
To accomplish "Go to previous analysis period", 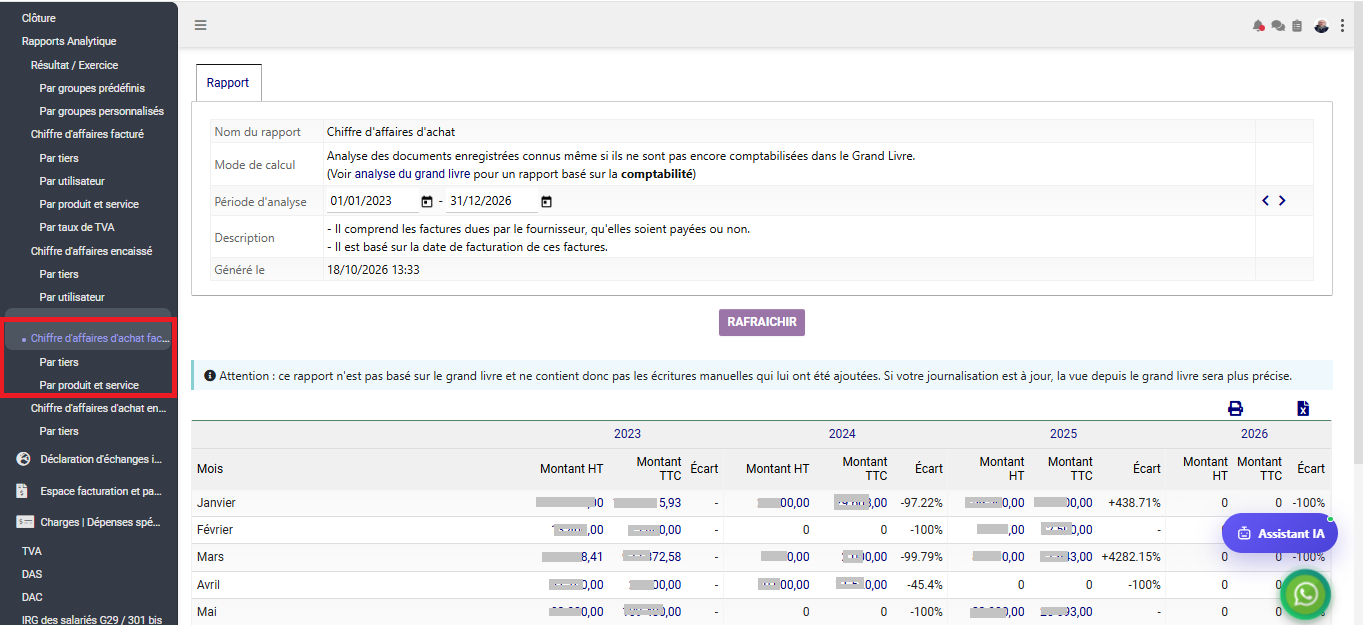I will pyautogui.click(x=1265, y=200).
